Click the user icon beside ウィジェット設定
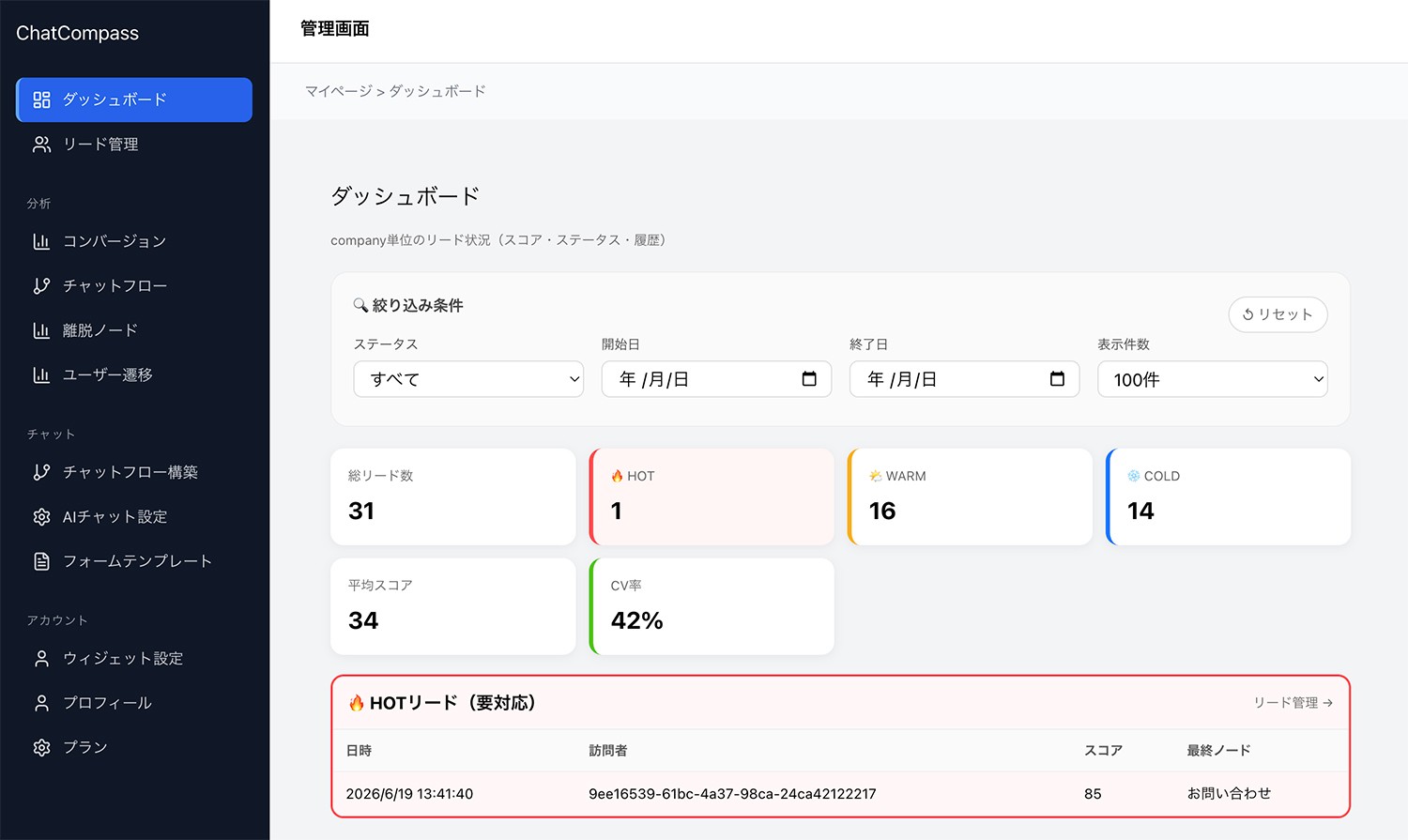This screenshot has height=840, width=1408. click(41, 659)
